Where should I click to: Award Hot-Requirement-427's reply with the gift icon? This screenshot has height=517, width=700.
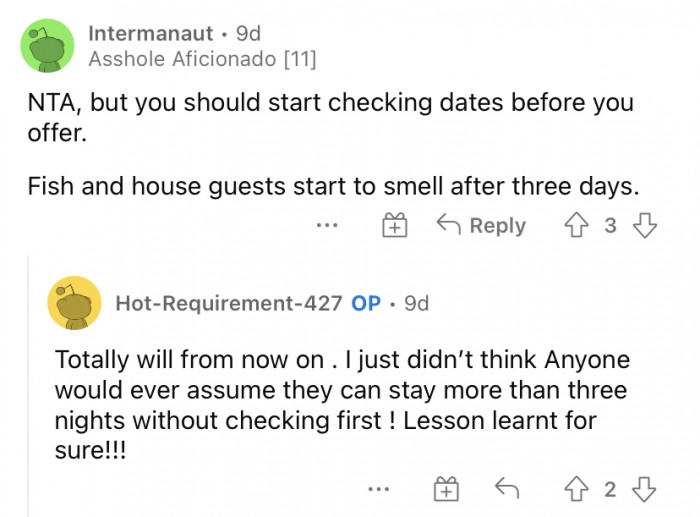coord(446,489)
